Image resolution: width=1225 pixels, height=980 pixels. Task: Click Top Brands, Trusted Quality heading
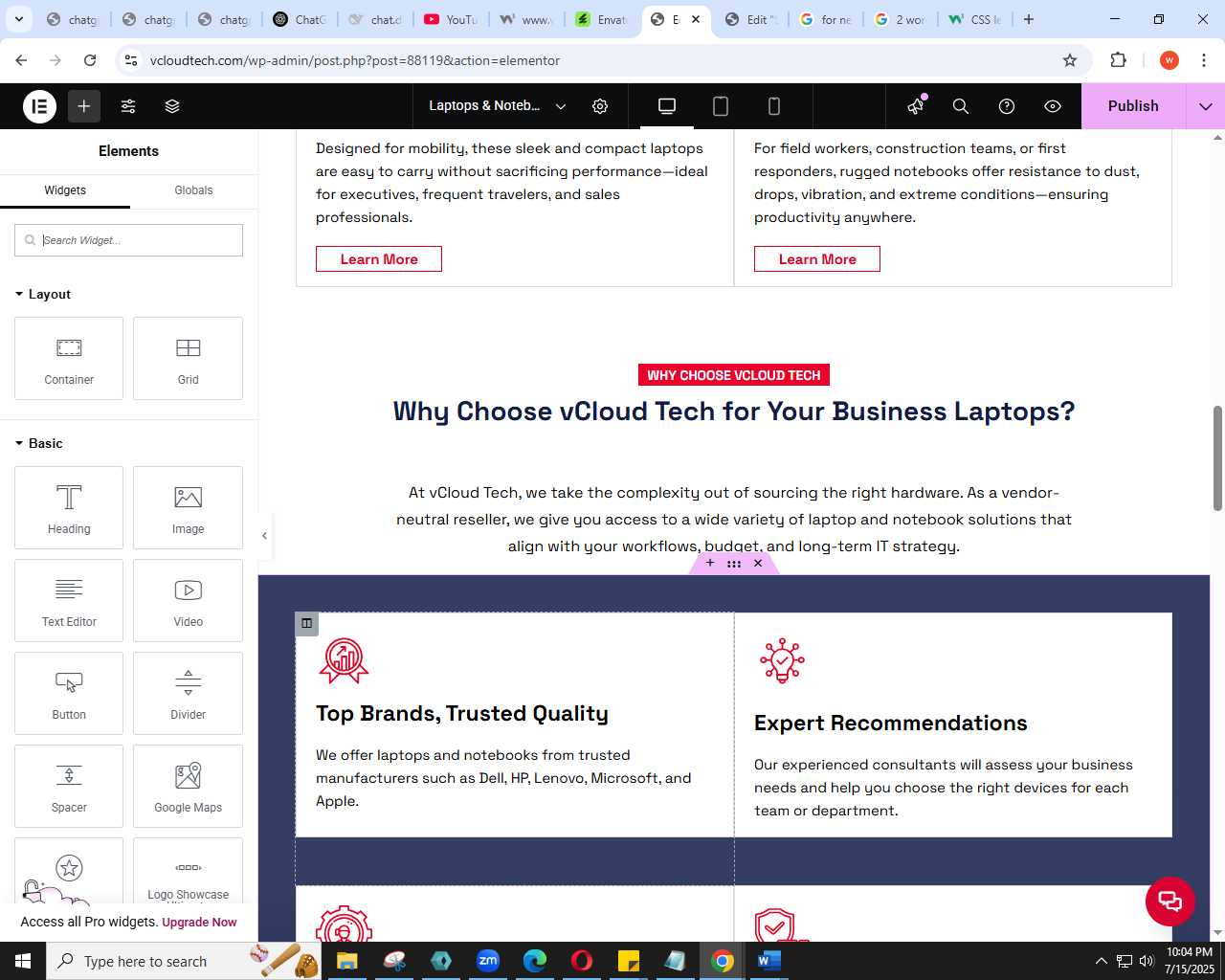[x=462, y=714]
